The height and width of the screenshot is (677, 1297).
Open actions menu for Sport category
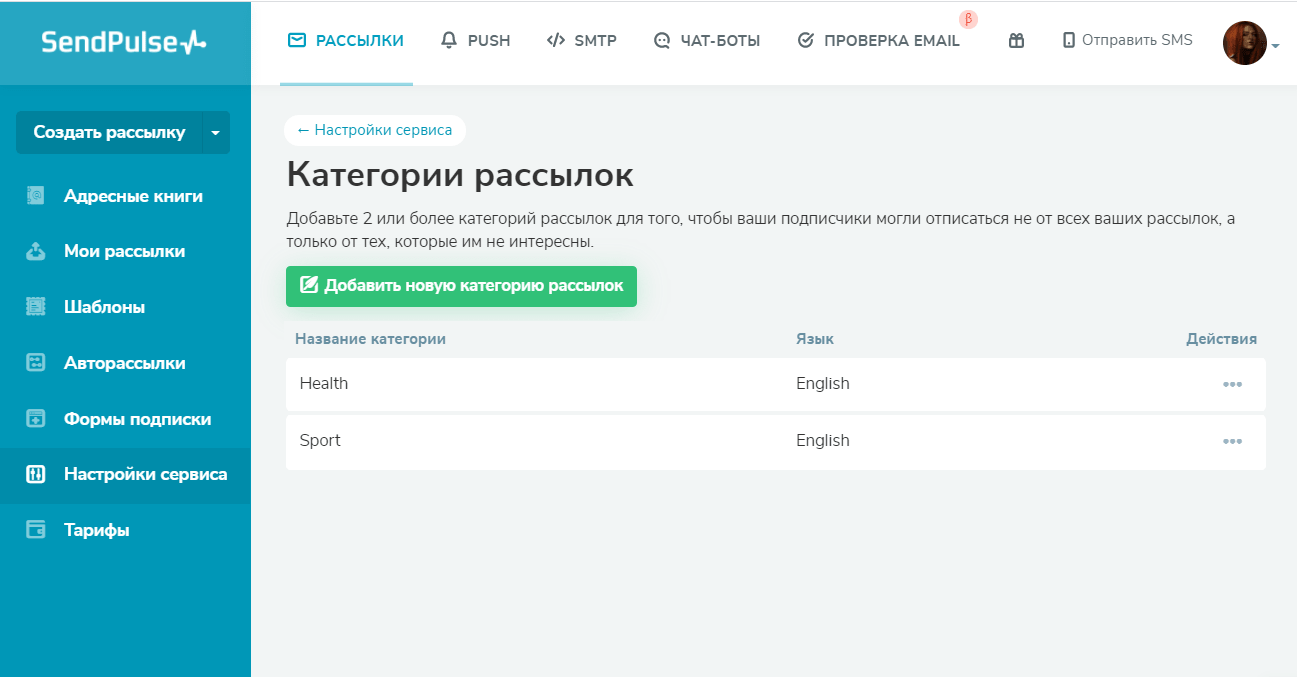click(1232, 441)
